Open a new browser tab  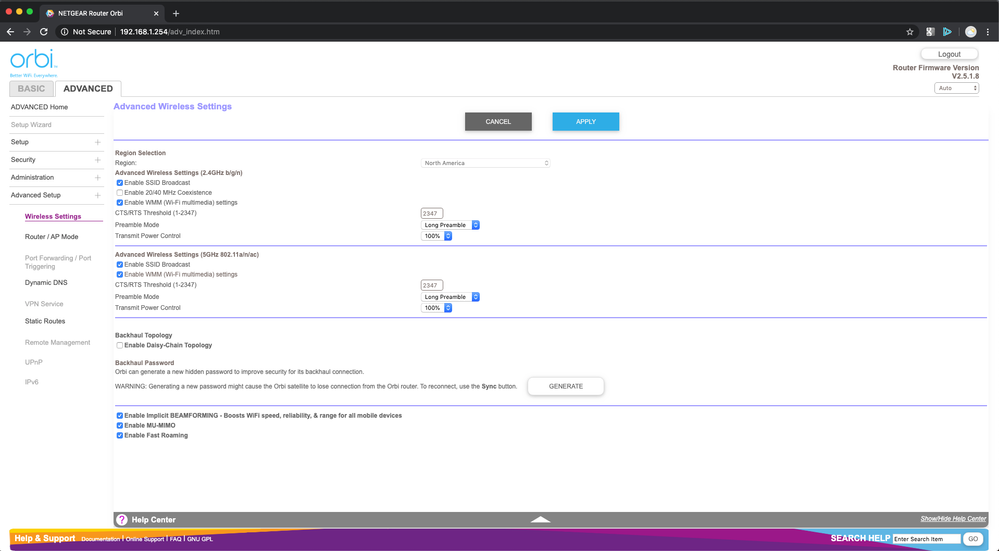tap(176, 13)
